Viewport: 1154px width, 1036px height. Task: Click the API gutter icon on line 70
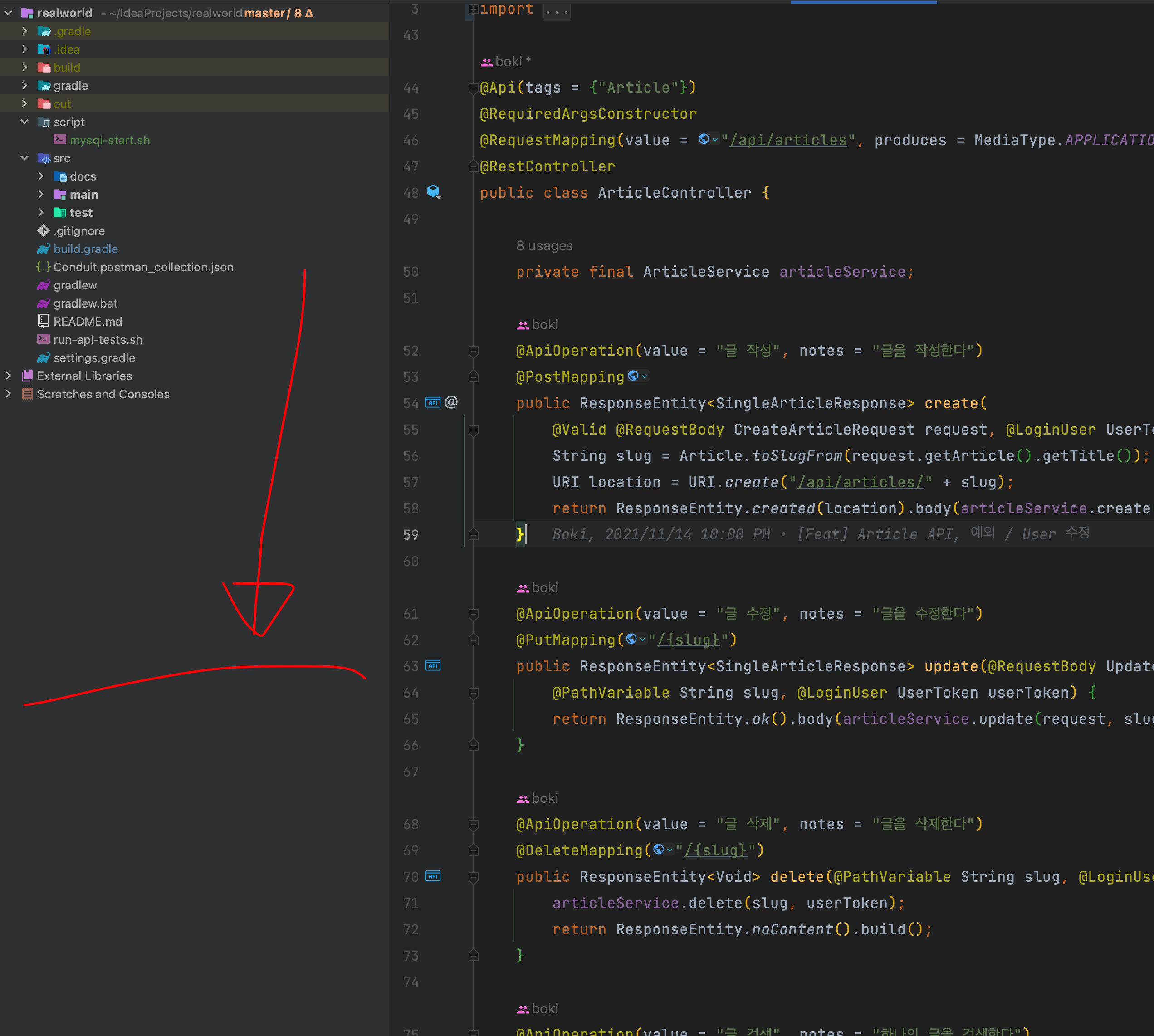tap(433, 876)
